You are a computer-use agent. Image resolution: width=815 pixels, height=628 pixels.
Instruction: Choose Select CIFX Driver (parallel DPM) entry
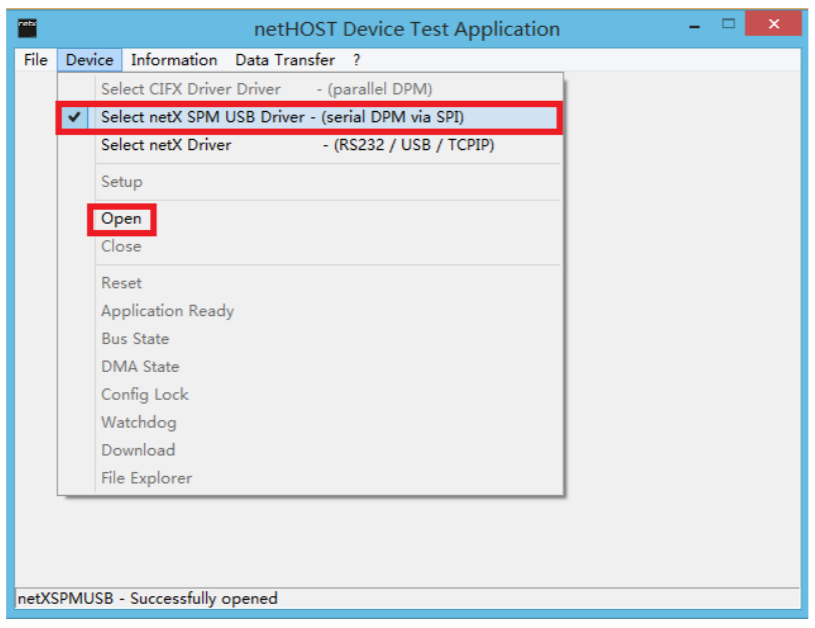click(310, 89)
